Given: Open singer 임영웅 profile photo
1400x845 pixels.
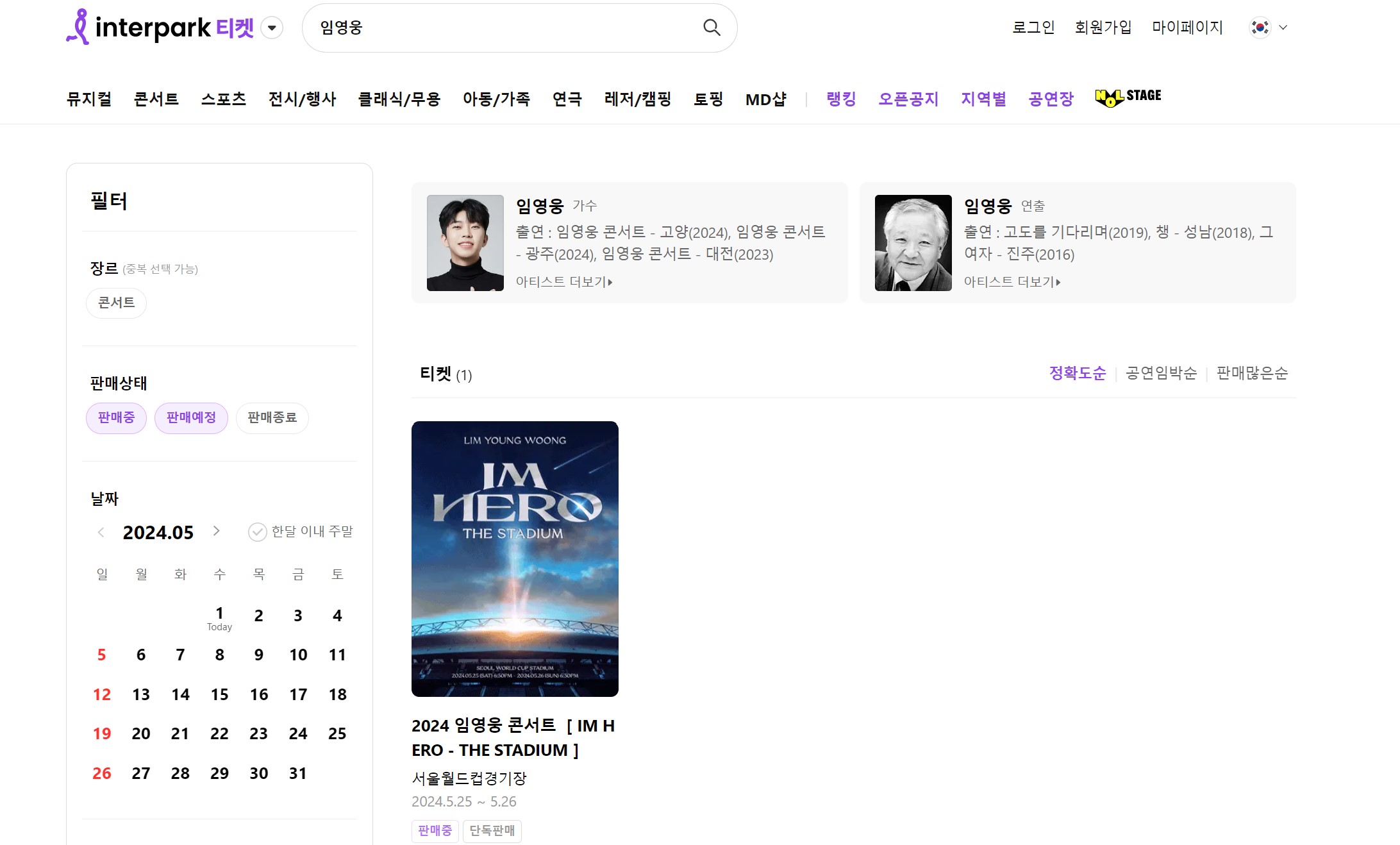Looking at the screenshot, I should coord(465,243).
